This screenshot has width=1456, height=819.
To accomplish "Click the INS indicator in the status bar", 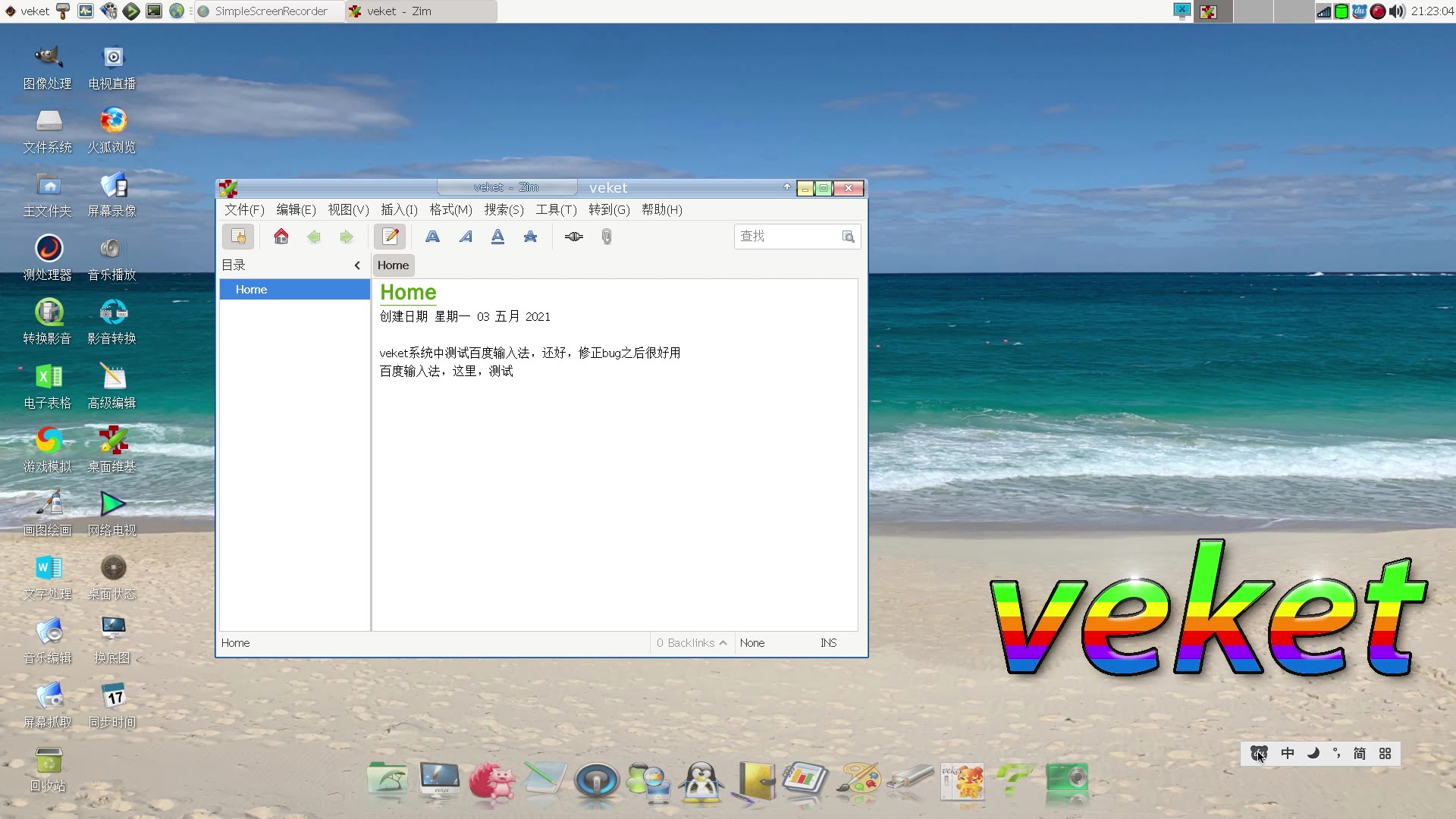I will [828, 643].
